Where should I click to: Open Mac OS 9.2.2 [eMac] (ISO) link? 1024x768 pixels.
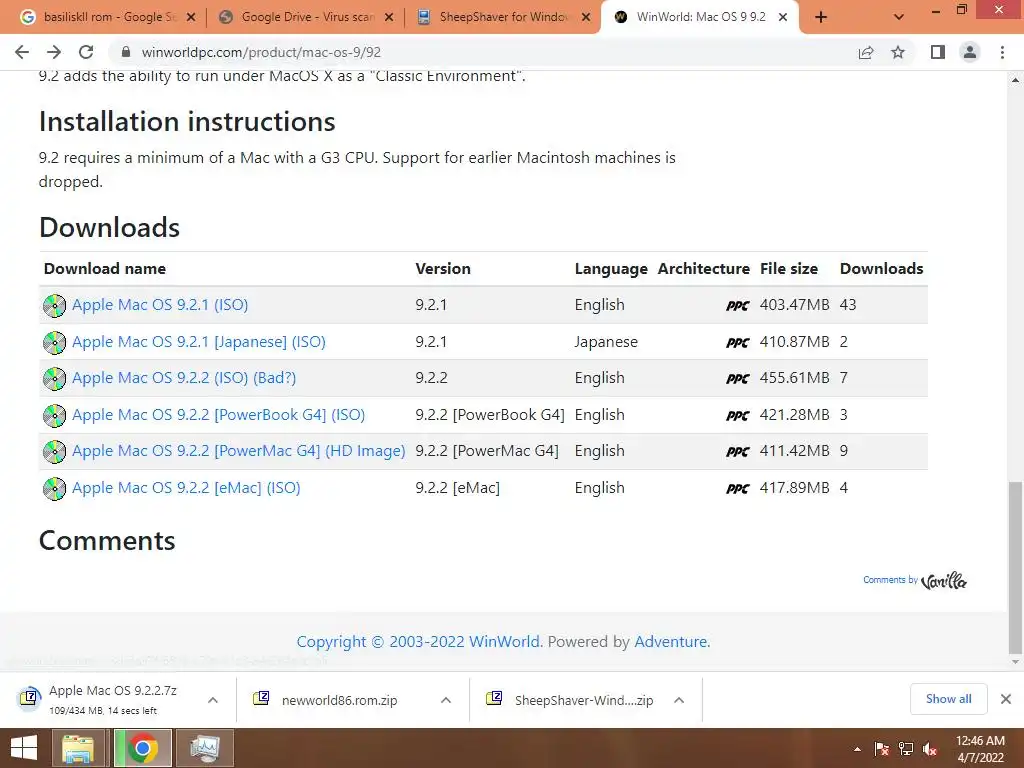point(186,488)
